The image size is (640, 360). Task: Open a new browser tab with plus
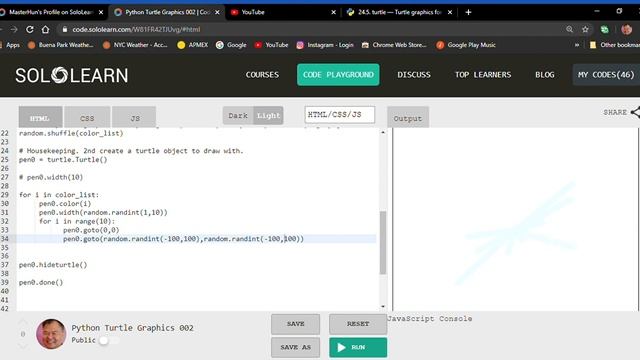click(x=468, y=12)
